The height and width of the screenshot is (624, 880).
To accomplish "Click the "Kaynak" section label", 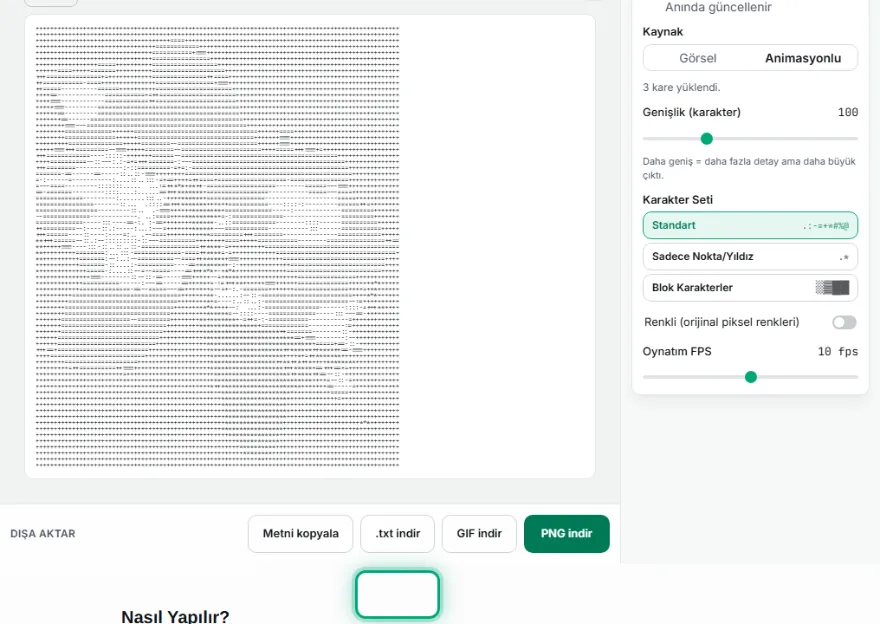I will (x=663, y=32).
